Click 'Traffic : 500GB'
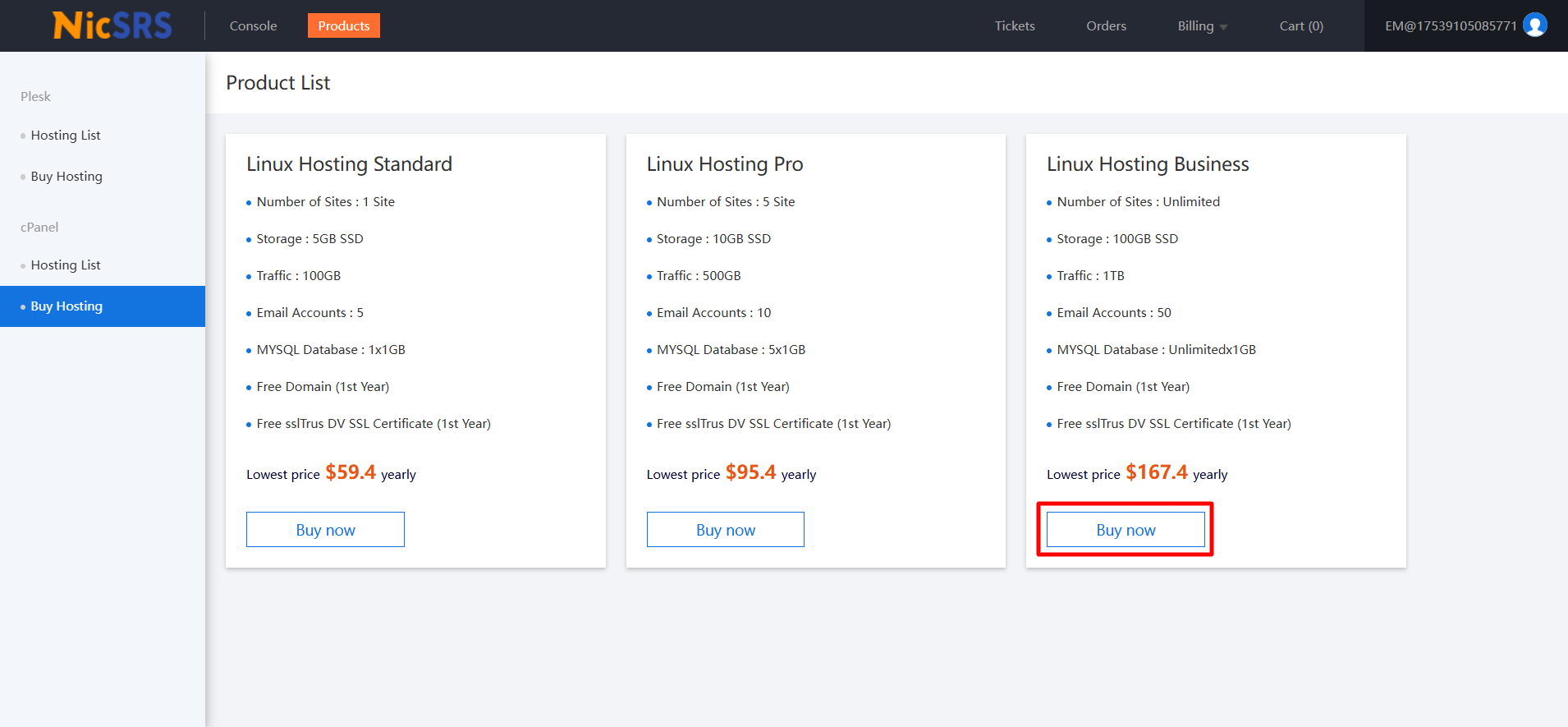The image size is (1568, 727). click(699, 276)
